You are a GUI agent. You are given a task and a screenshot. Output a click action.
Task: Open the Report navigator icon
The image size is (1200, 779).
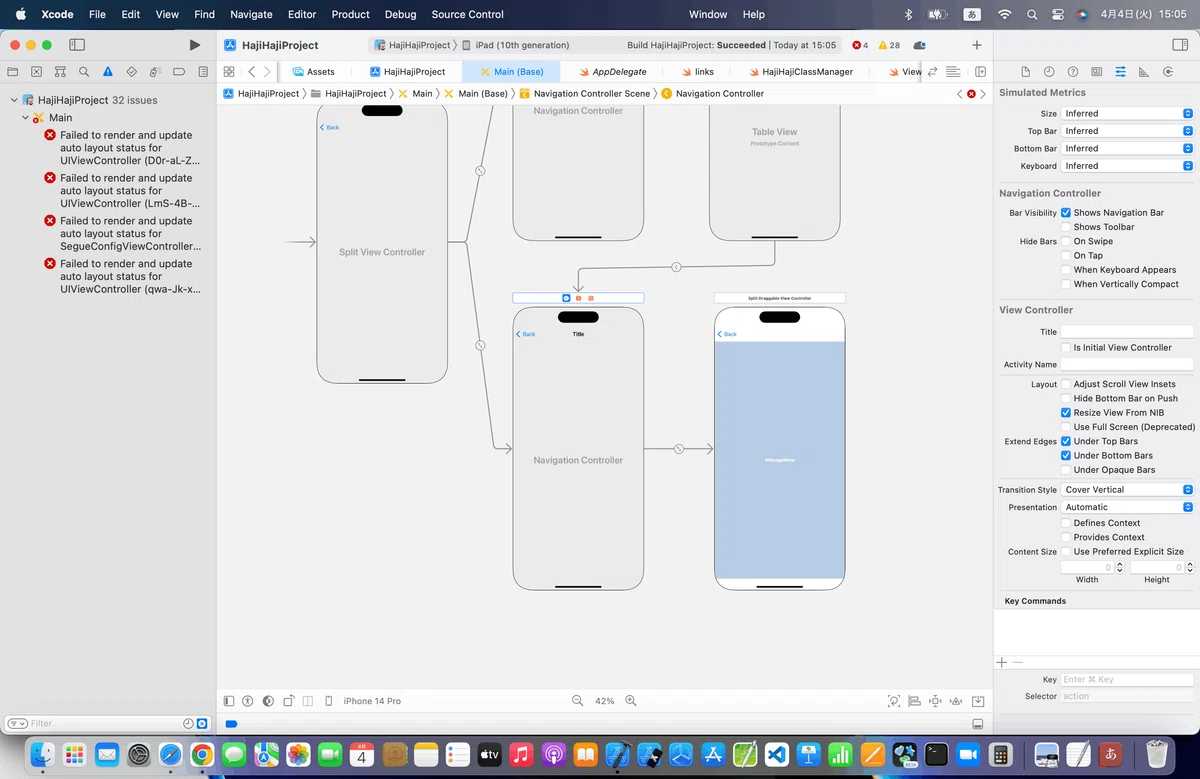tap(203, 72)
